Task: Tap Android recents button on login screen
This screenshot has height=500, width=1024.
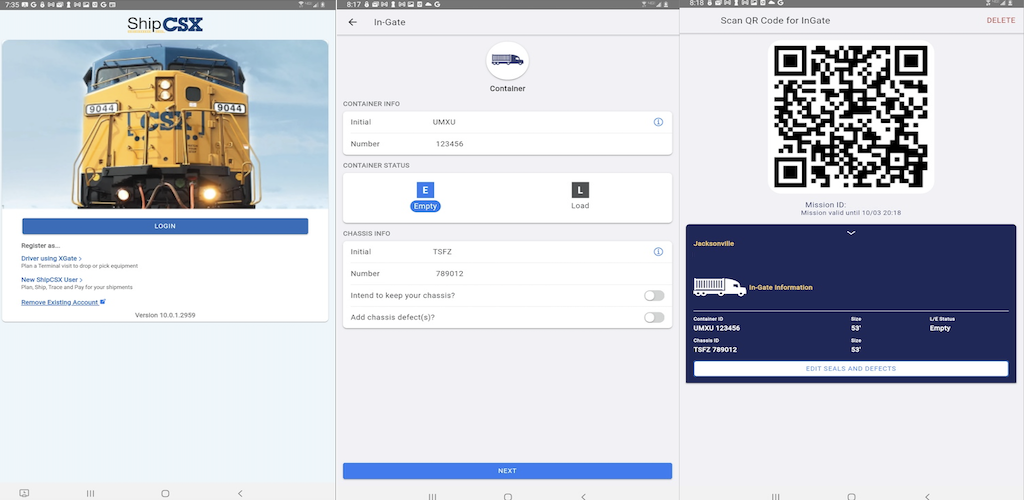Action: click(90, 493)
